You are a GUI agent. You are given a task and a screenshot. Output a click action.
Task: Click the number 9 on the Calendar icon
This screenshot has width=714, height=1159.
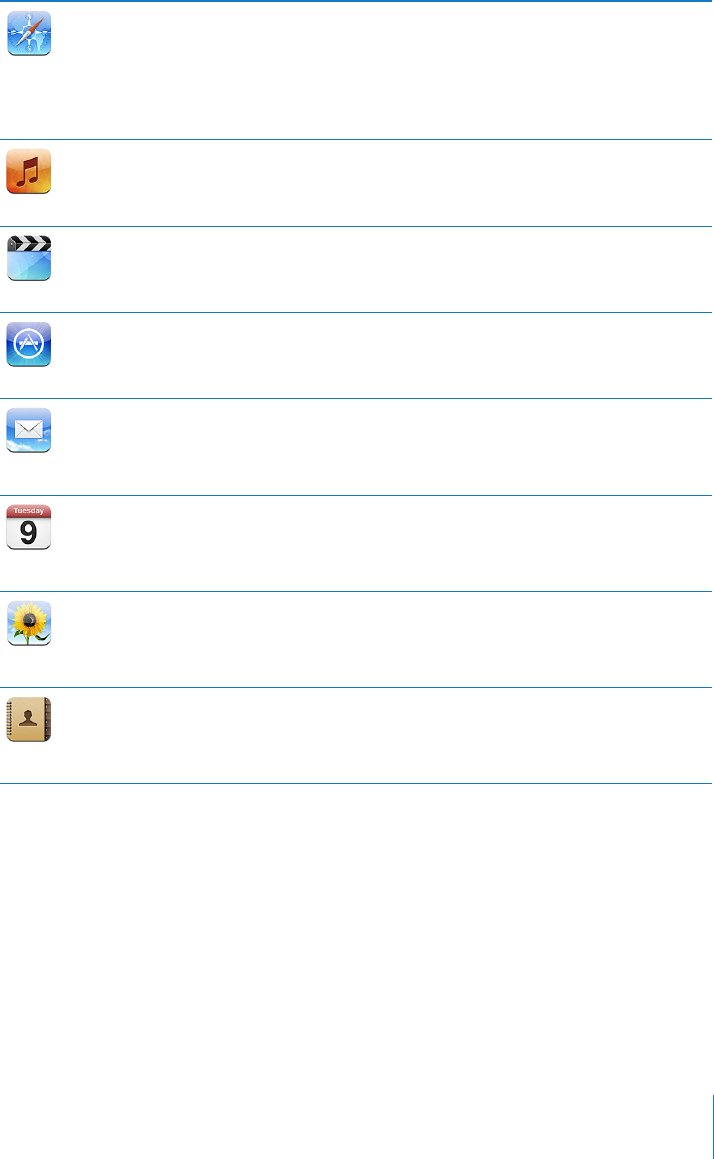pos(28,532)
